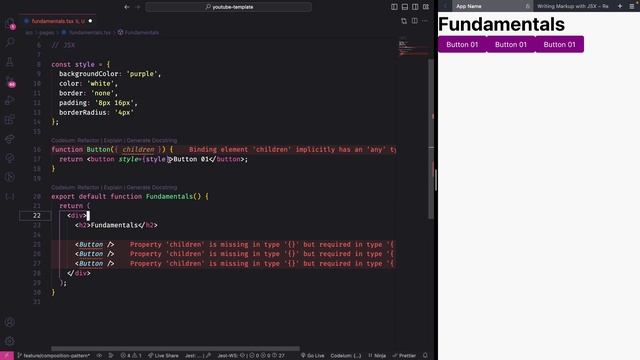
Task: Open the pages breadcrumb
Action: tap(47, 33)
